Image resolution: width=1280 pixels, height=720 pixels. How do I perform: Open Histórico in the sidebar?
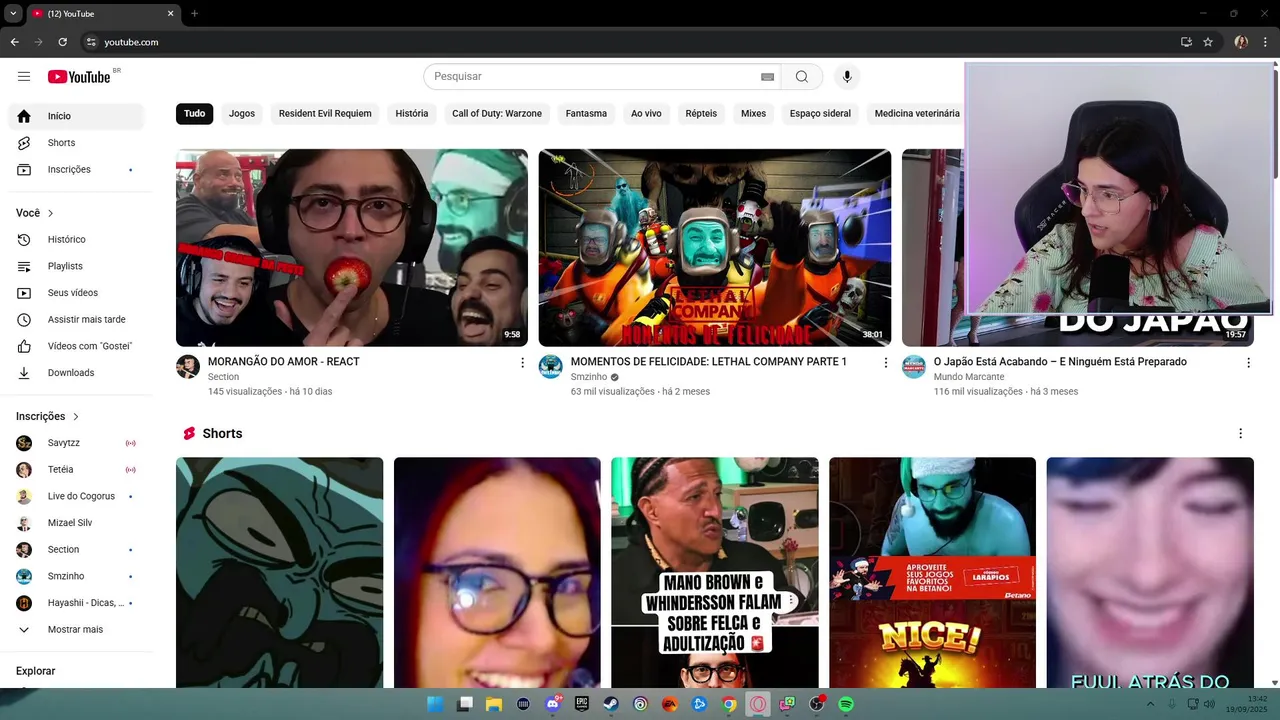[x=76, y=240]
